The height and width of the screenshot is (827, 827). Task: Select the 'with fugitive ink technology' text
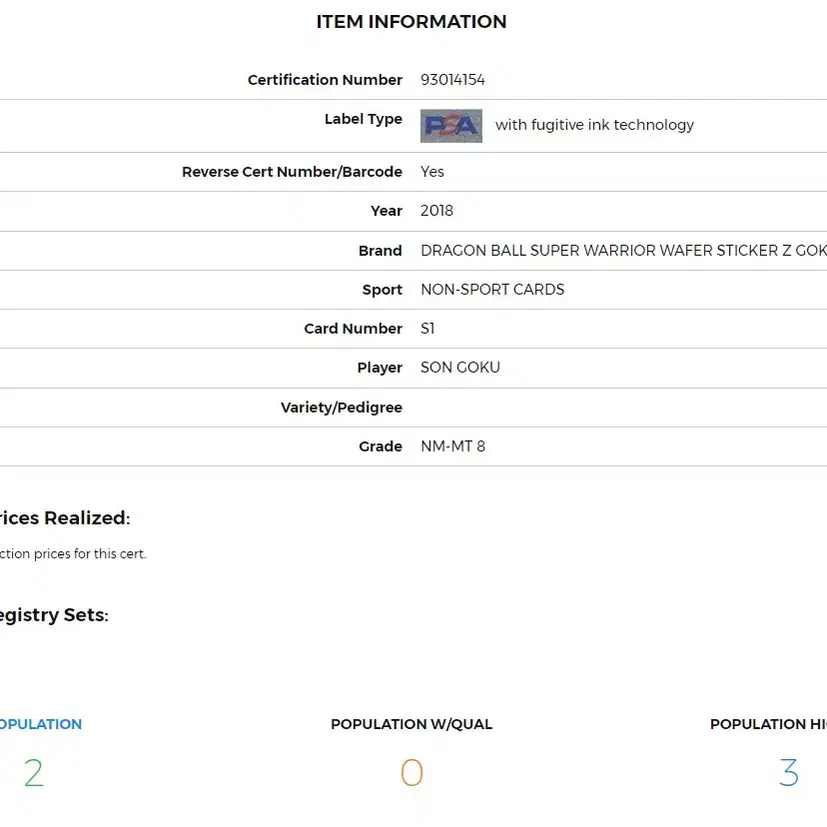pos(594,125)
